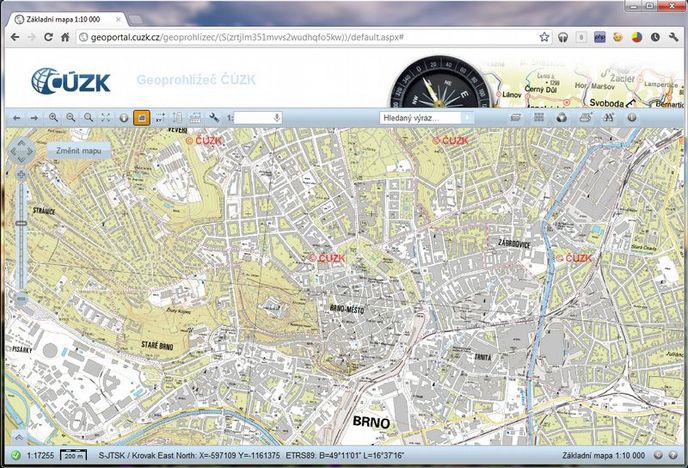688x468 pixels.
Task: Select the distance measurement tool
Action: pyautogui.click(x=177, y=118)
